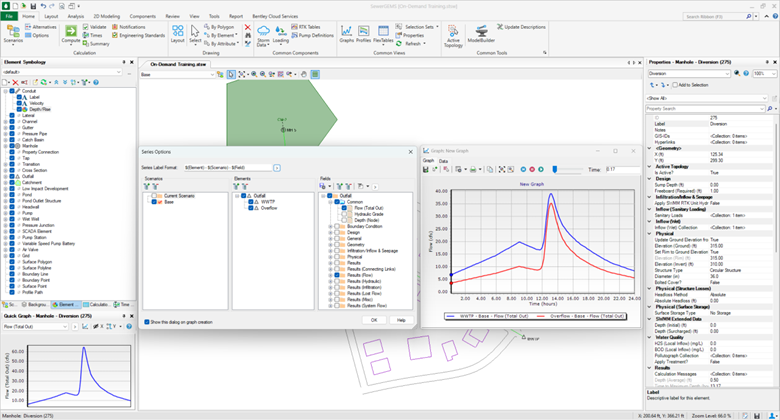Launch ModelBuilder from Common Tools
The image size is (780, 420).
481,33
